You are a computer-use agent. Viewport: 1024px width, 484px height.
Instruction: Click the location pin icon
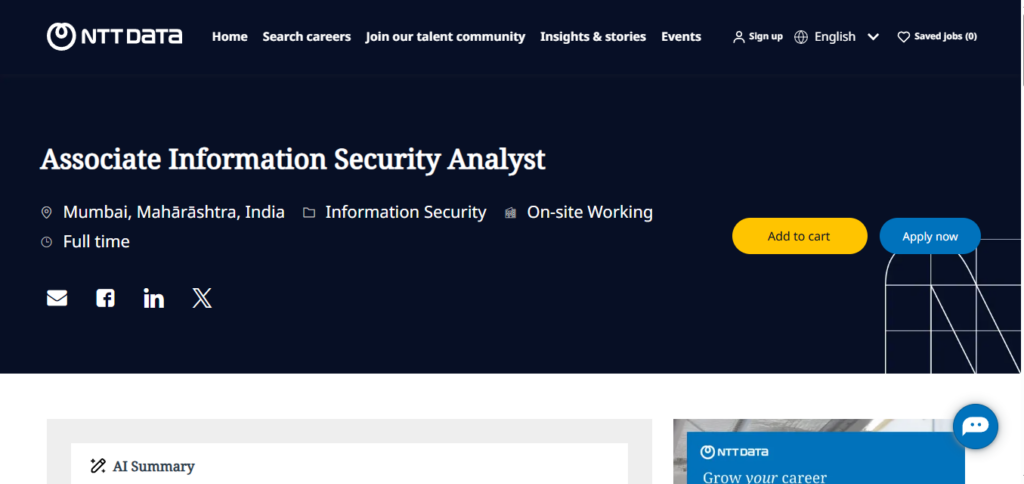tap(46, 212)
